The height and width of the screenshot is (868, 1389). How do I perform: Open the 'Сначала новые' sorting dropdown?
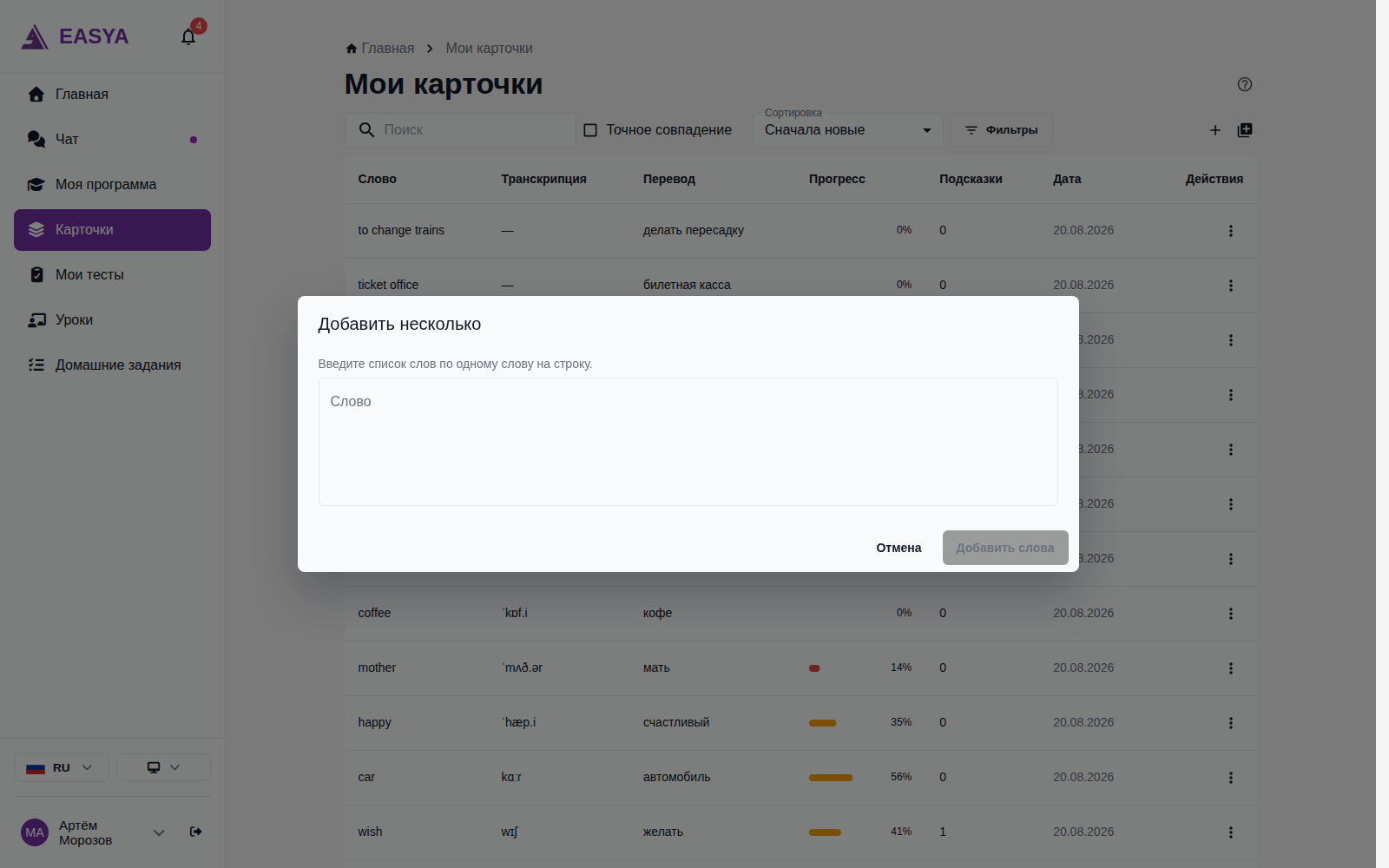(848, 130)
